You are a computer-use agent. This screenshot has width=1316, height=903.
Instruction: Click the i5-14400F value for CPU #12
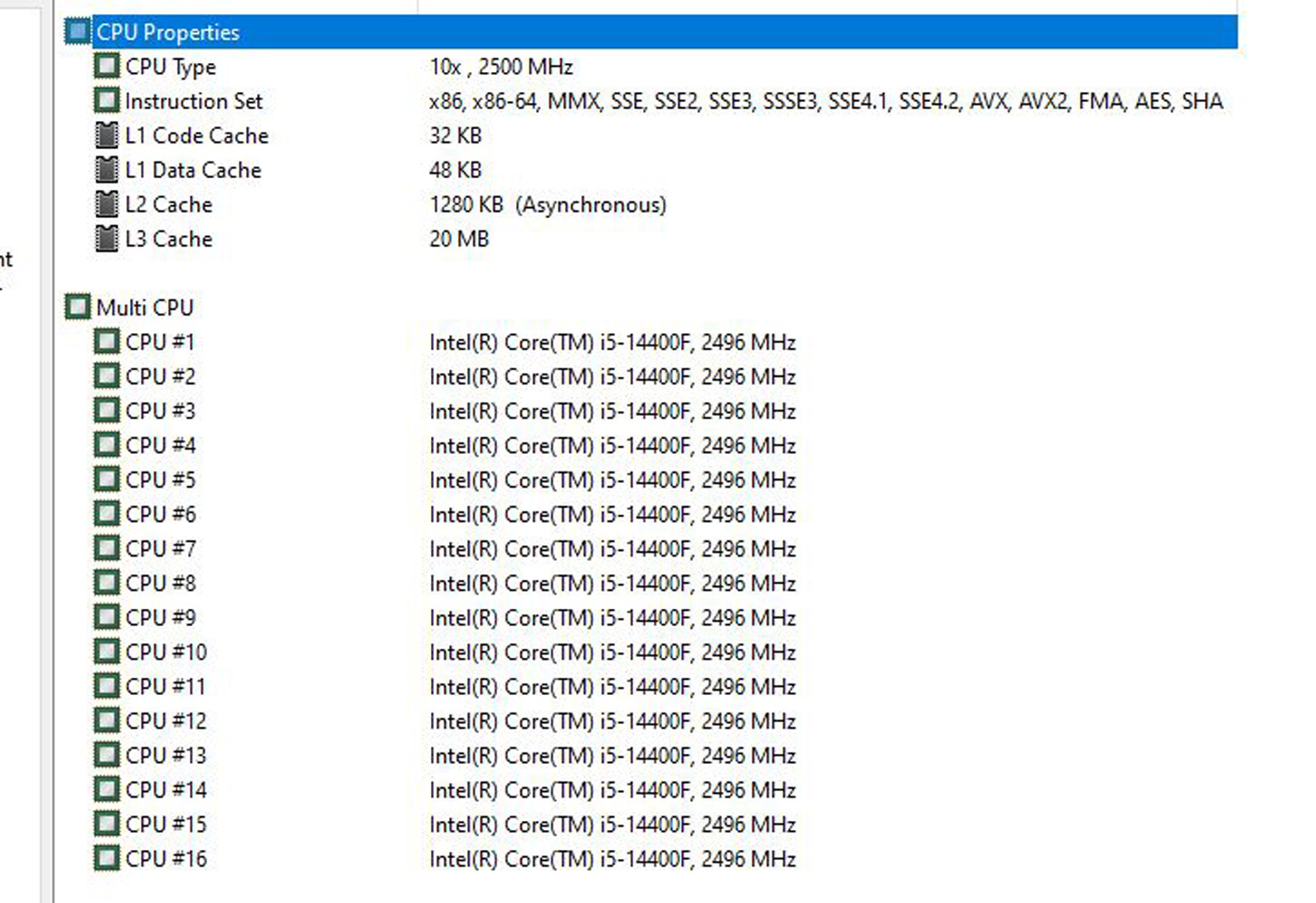(x=612, y=722)
